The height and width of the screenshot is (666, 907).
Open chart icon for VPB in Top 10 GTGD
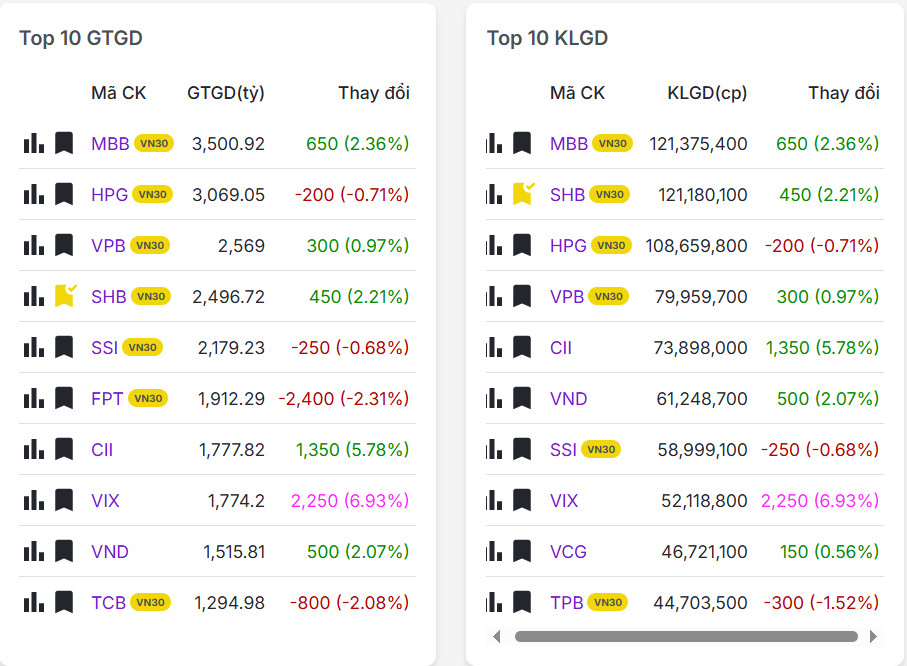coord(34,245)
